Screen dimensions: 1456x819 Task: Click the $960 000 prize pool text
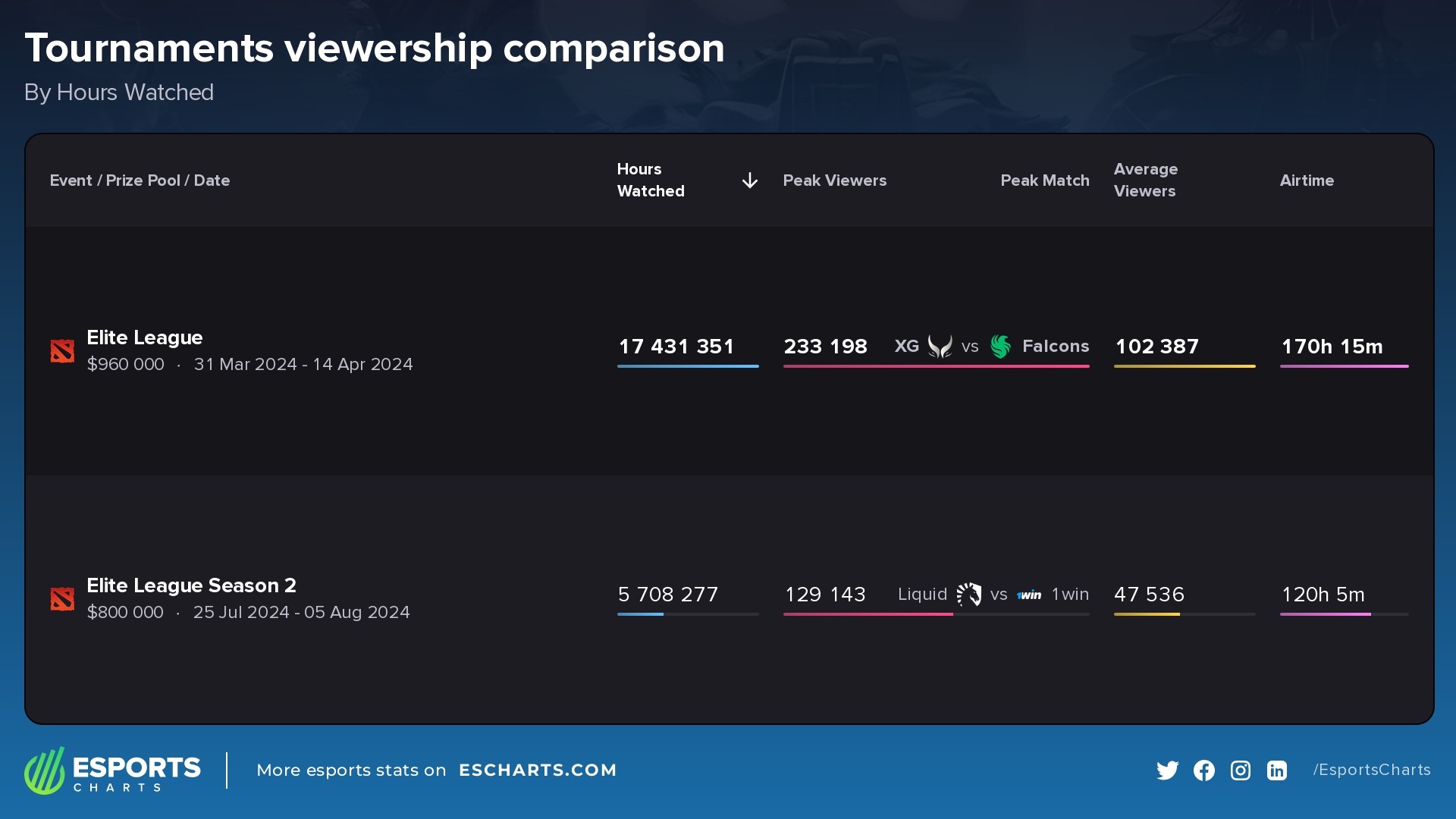click(x=126, y=365)
